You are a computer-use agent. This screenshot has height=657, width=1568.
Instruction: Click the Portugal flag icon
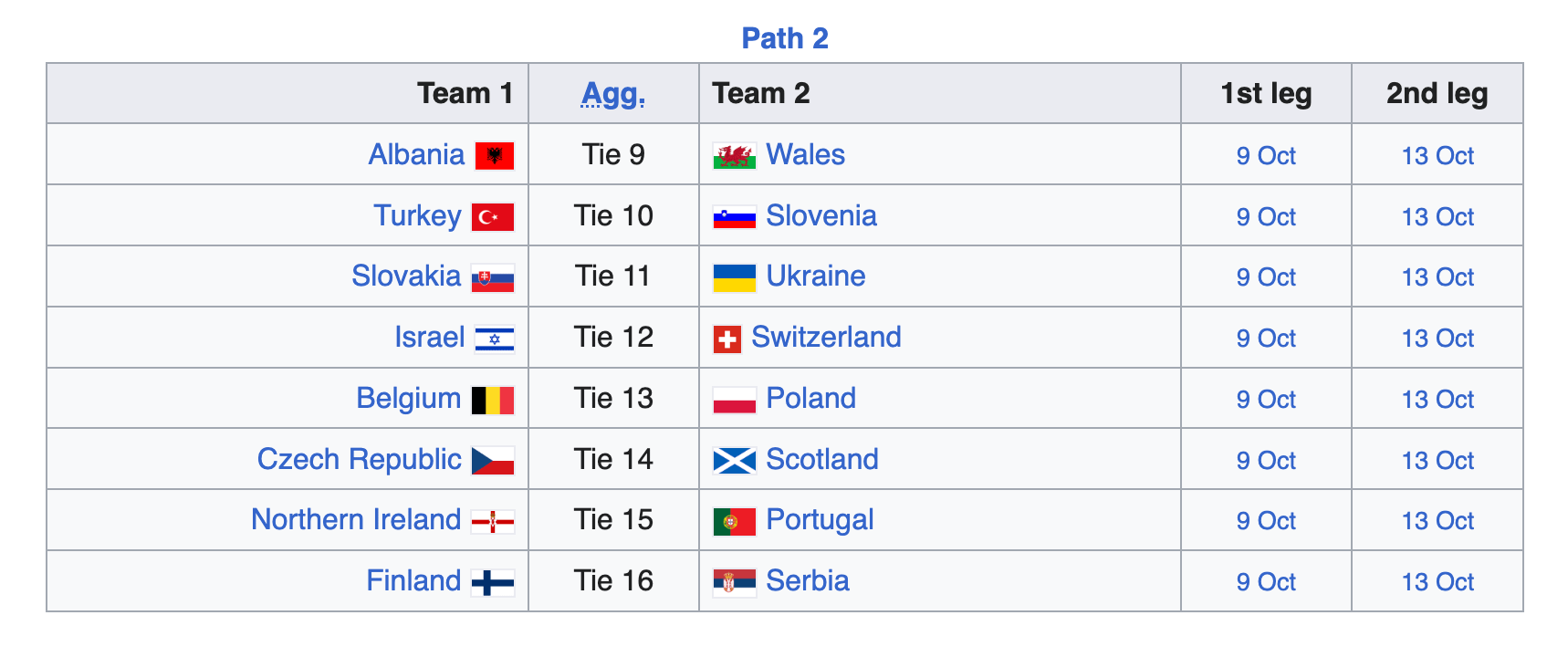pos(735,521)
